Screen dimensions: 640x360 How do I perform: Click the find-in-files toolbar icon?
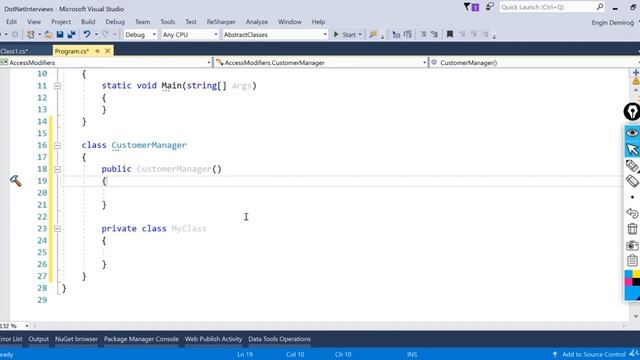pyautogui.click(x=373, y=35)
